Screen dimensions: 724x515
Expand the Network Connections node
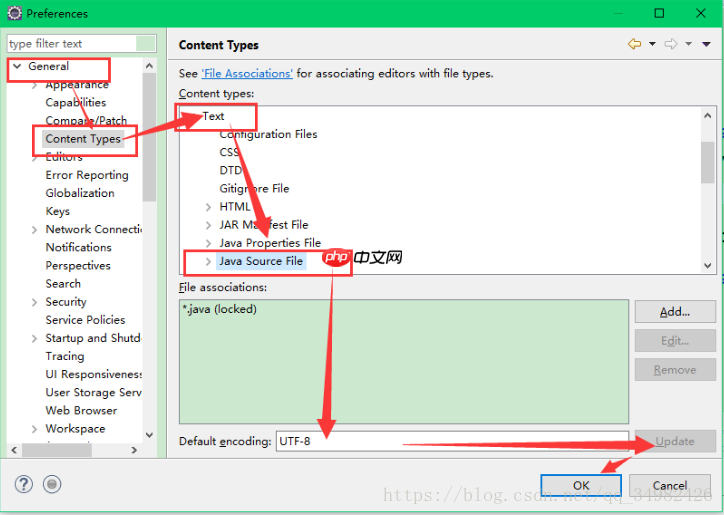coord(34,230)
